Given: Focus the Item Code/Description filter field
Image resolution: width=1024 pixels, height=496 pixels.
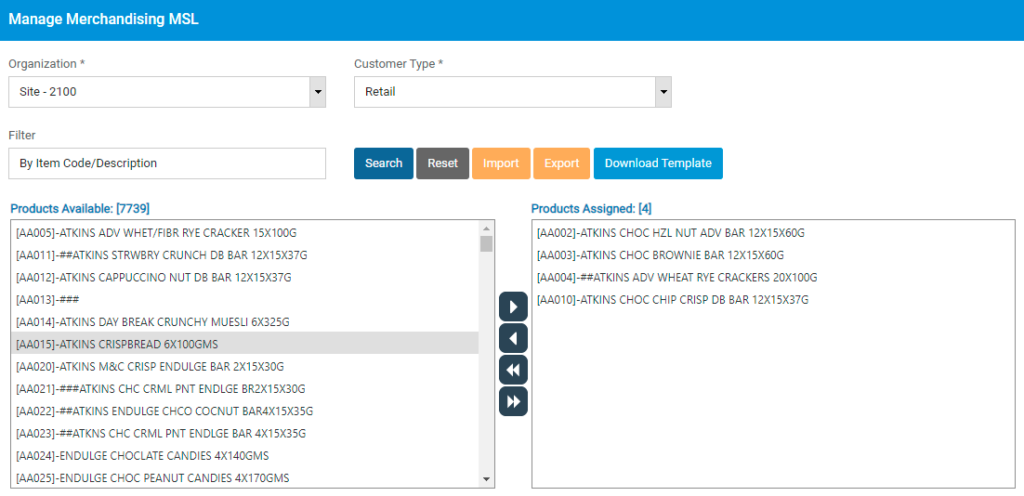Looking at the screenshot, I should pyautogui.click(x=167, y=163).
